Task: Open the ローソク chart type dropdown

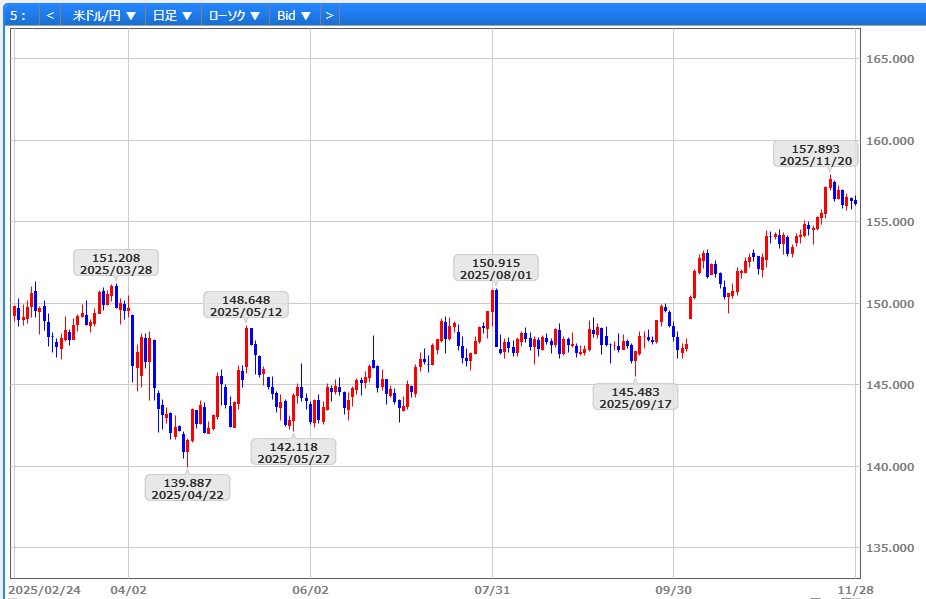Action: (x=234, y=16)
